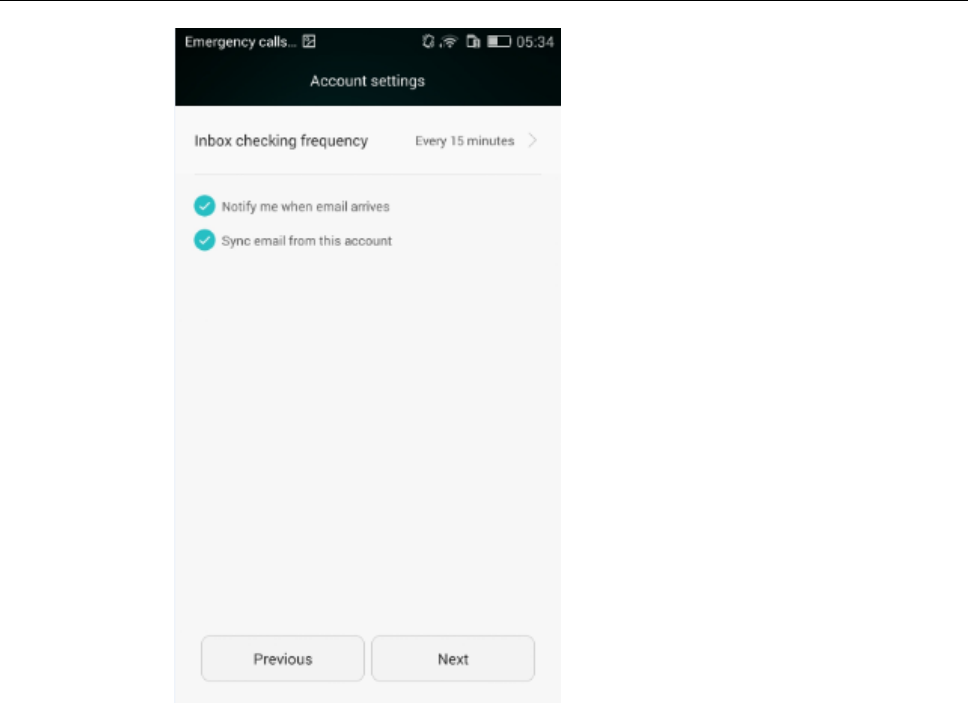
Task: Tap the Every 15 minutes value
Action: click(465, 141)
